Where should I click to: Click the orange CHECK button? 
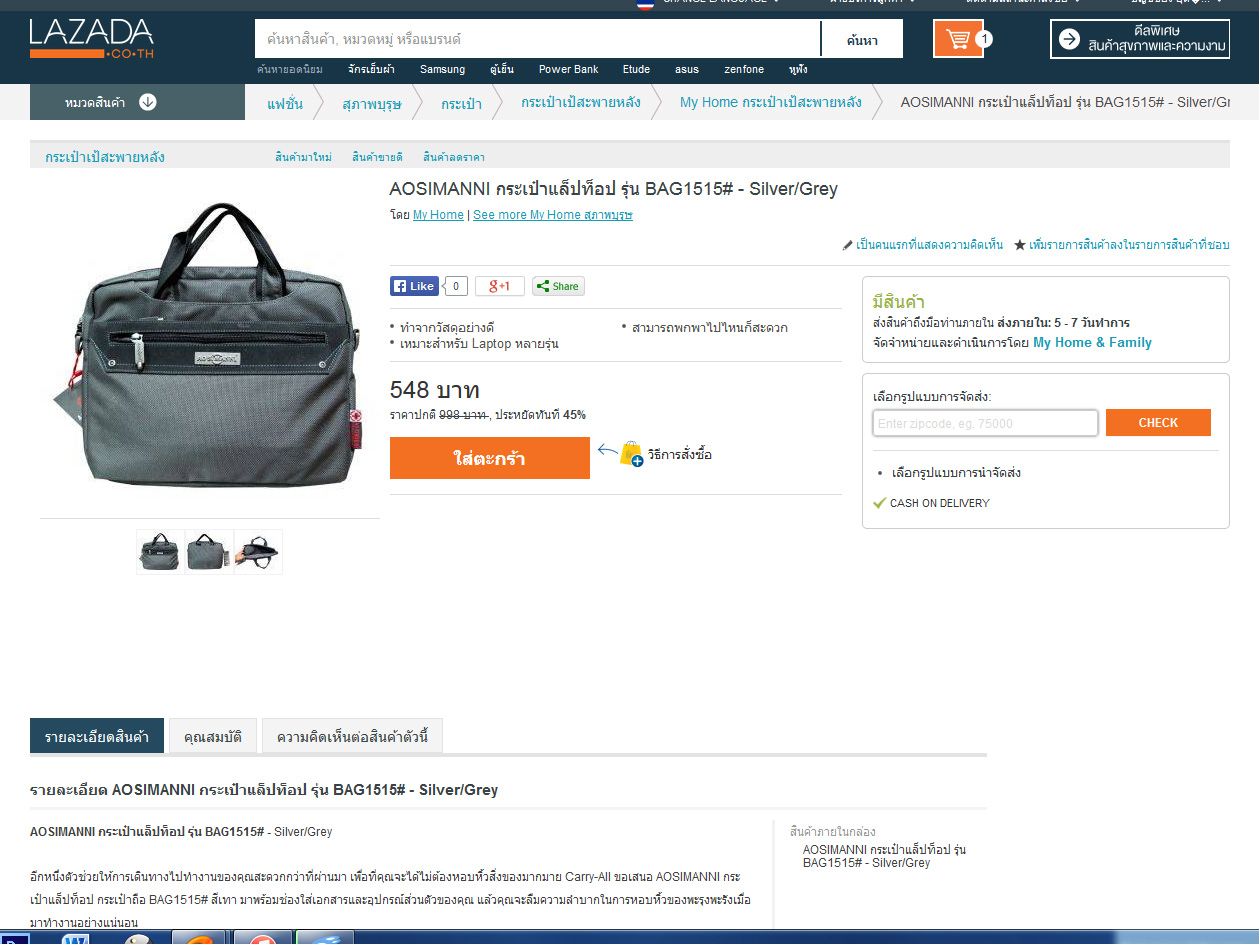point(1158,423)
